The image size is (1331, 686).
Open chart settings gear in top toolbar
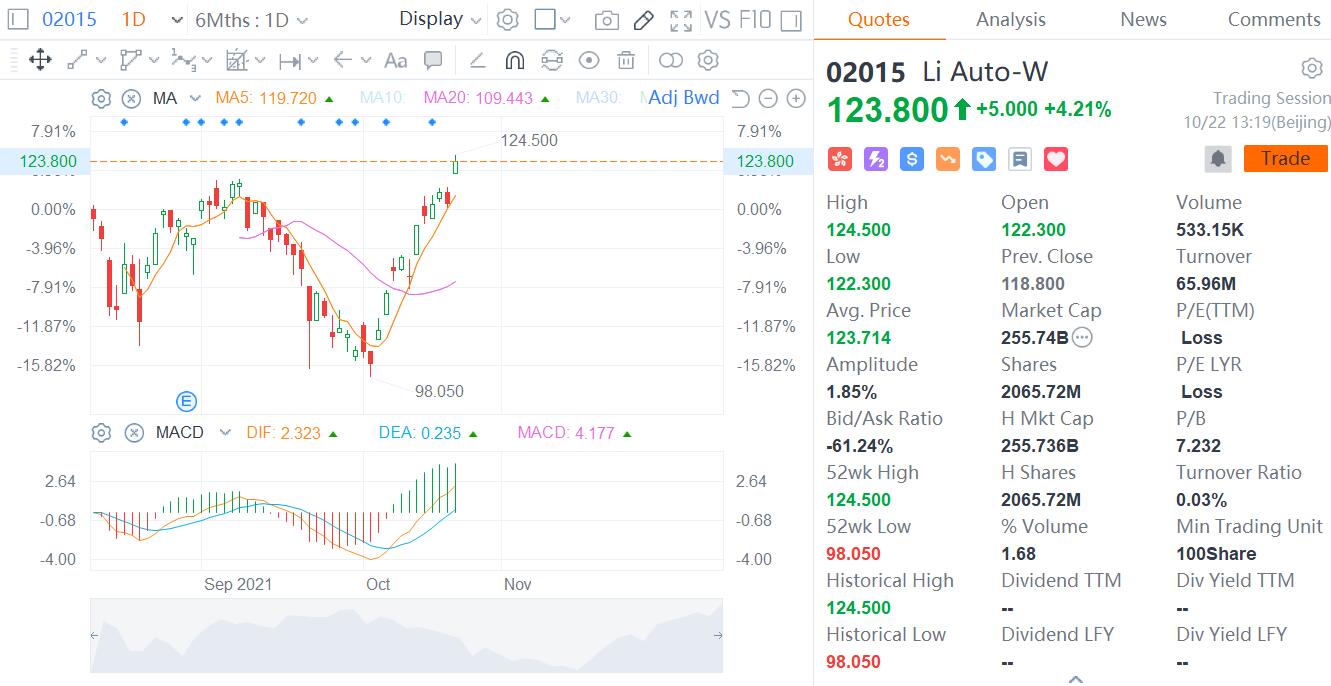pos(508,20)
